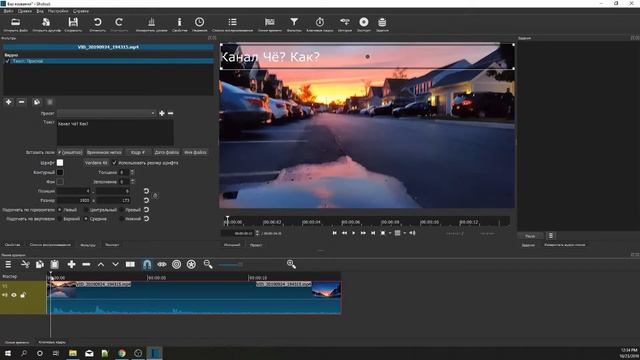Step the player timecode spinner

coord(257,233)
